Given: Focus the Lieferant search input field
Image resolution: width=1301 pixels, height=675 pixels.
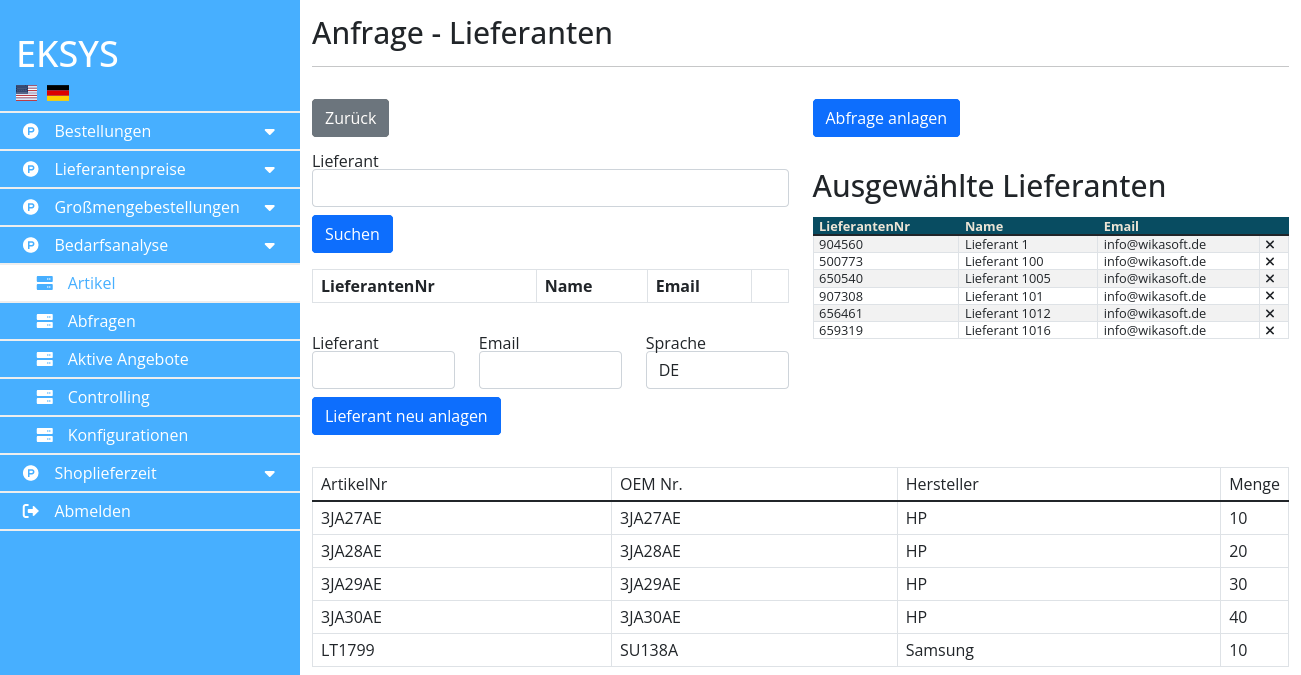Looking at the screenshot, I should pyautogui.click(x=550, y=188).
